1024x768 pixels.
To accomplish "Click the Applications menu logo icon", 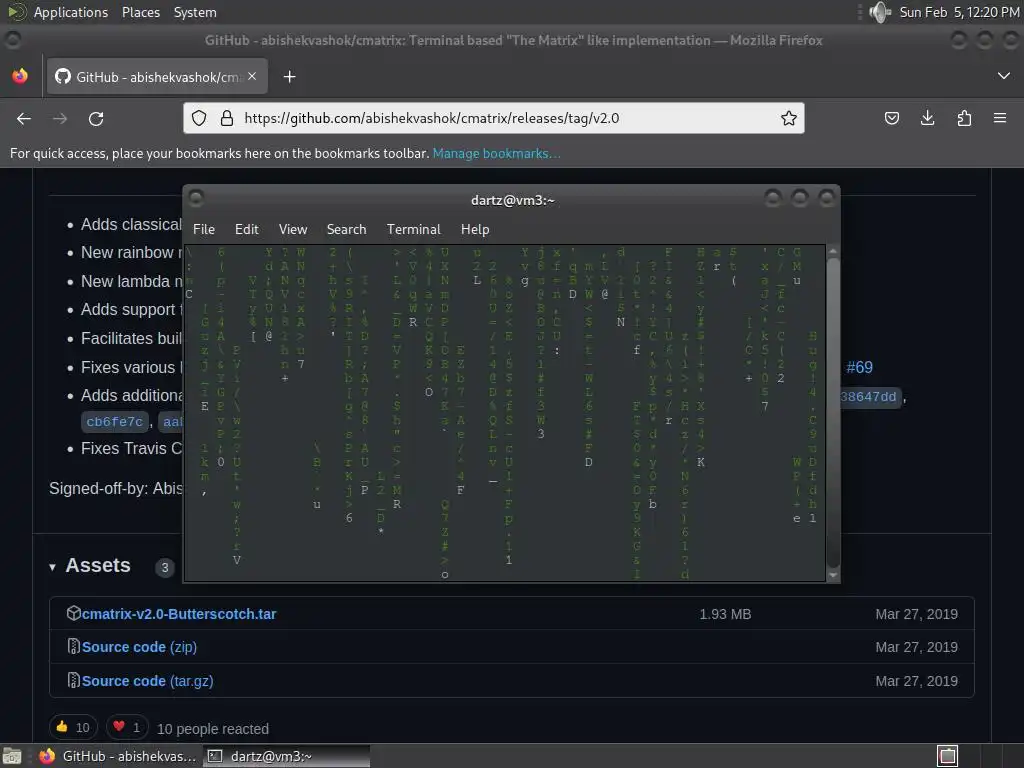I will (x=17, y=12).
